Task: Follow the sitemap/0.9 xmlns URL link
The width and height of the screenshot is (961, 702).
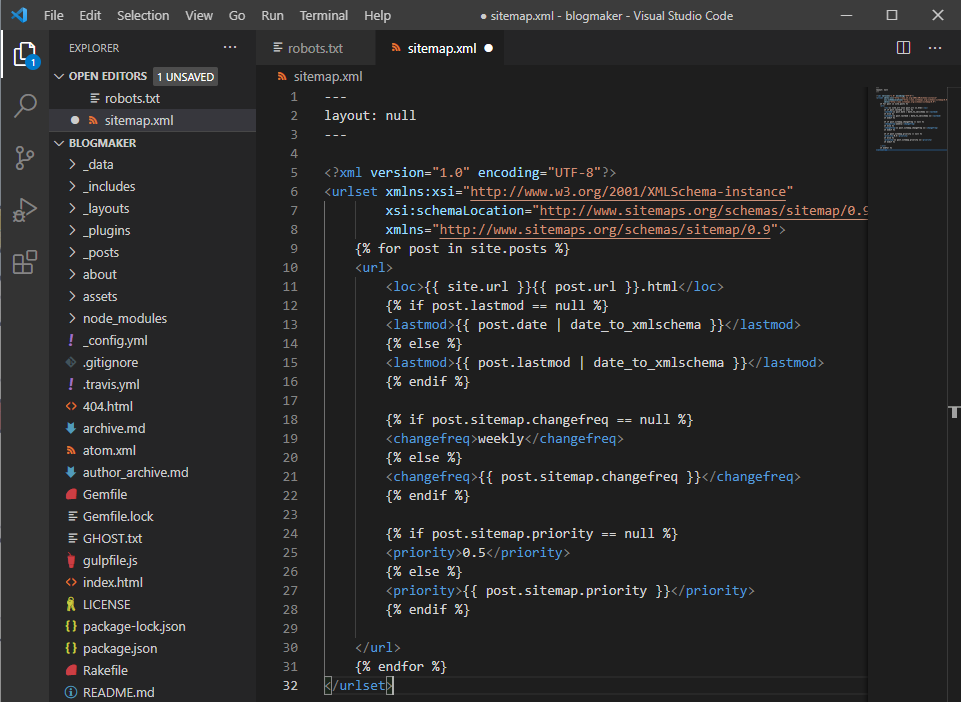Action: click(605, 230)
